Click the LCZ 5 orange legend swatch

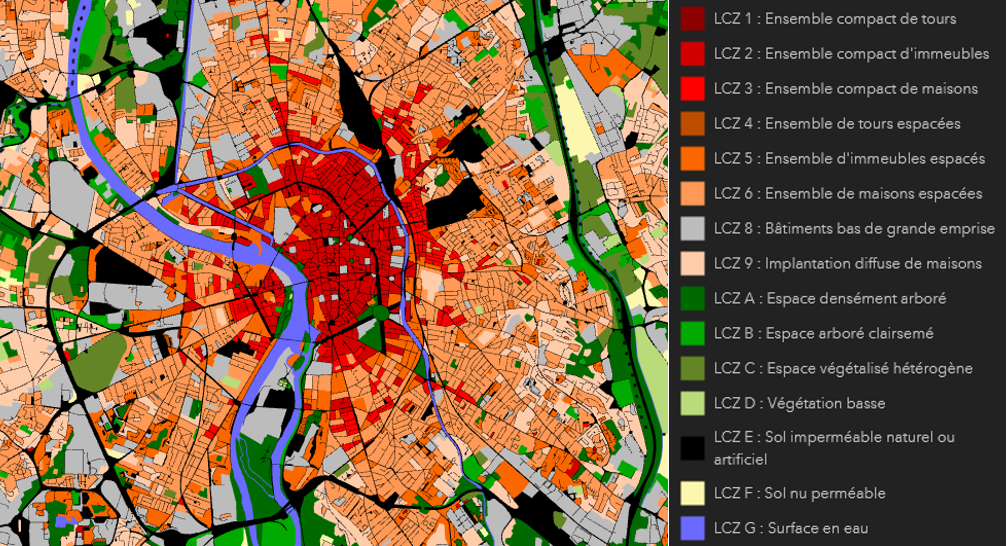tap(692, 159)
